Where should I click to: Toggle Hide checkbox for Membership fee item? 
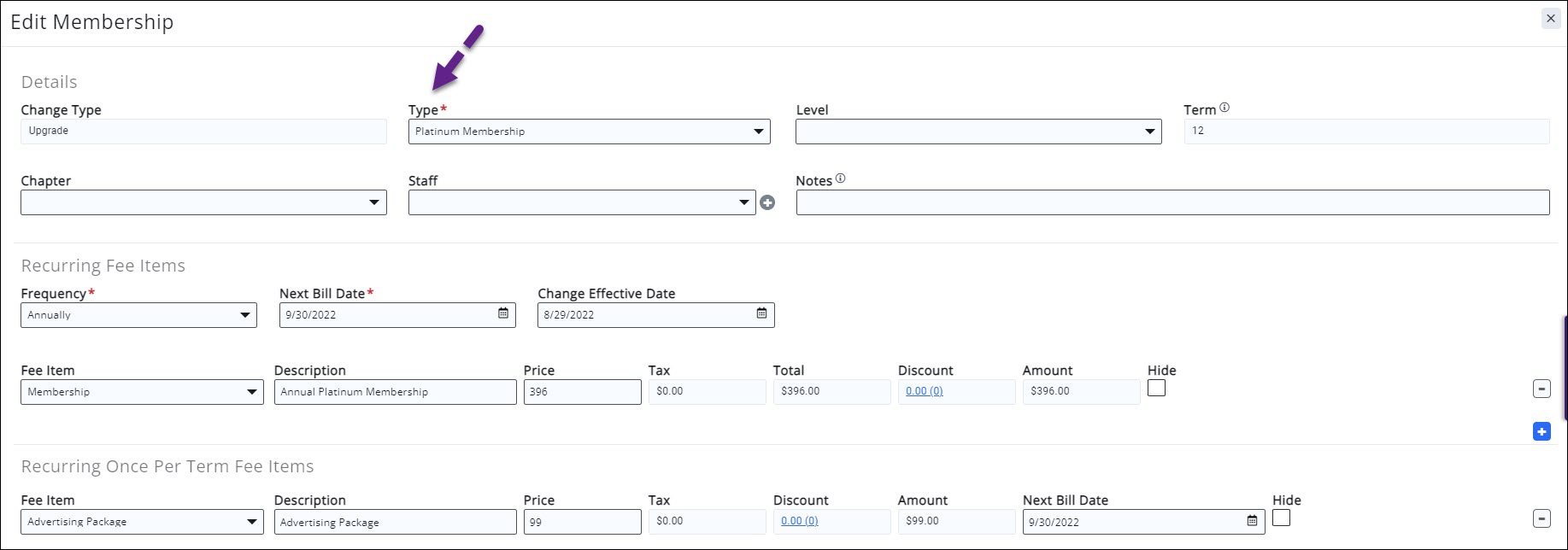click(1156, 389)
